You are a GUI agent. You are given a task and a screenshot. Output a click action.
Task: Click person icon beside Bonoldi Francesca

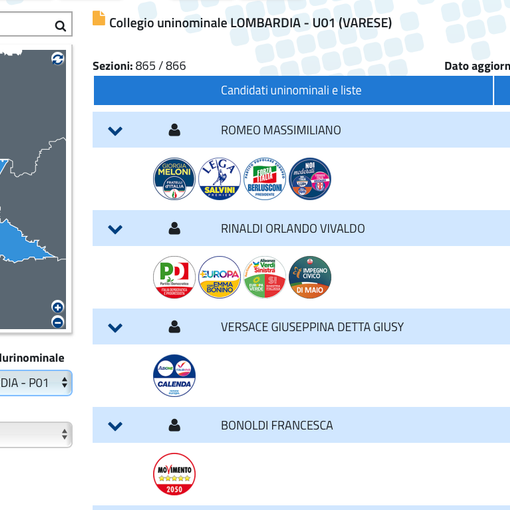(174, 425)
